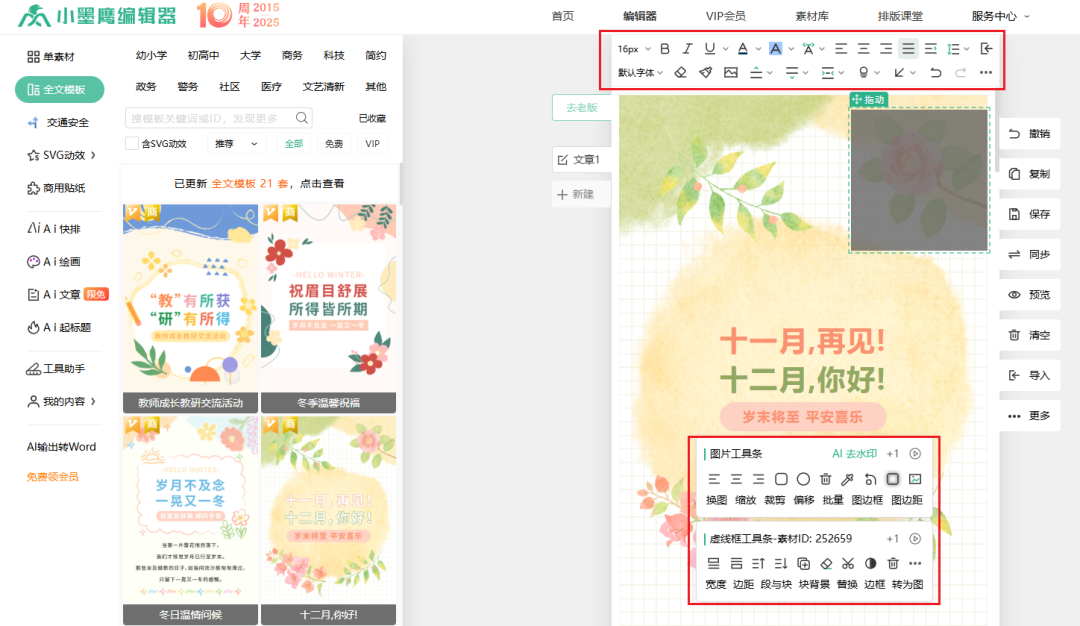1080x626 pixels.
Task: Click the 免费领会员 link
Action: (52, 477)
